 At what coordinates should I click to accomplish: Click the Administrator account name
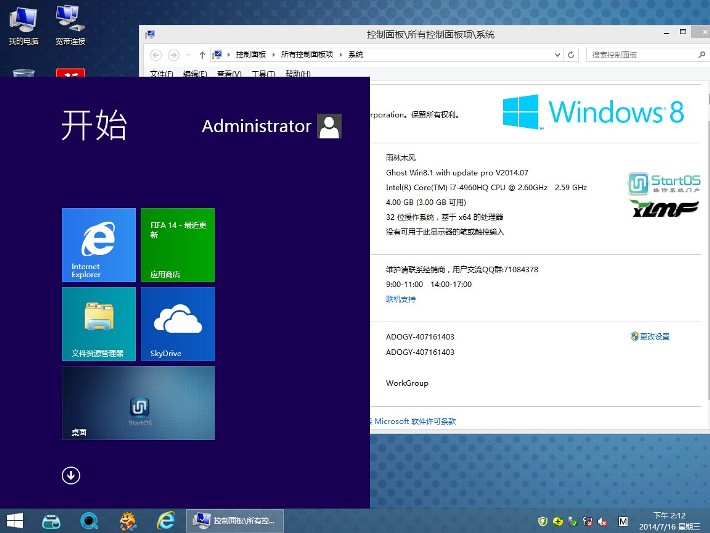pyautogui.click(x=256, y=126)
